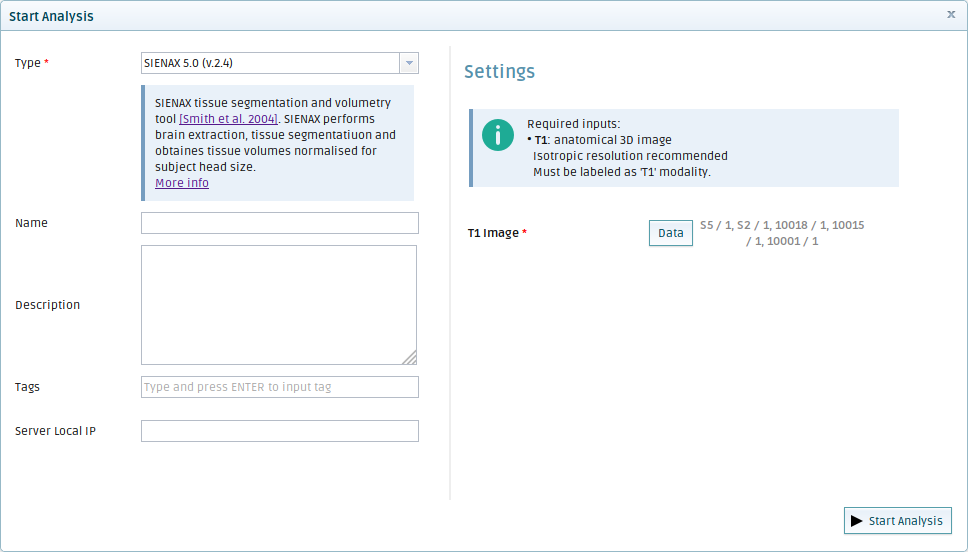The image size is (968, 552).
Task: Close the Start Analysis dialog
Action: (x=951, y=14)
